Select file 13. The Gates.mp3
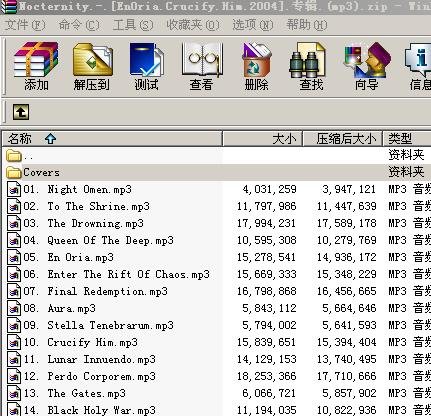This screenshot has width=431, height=416. (x=217, y=393)
